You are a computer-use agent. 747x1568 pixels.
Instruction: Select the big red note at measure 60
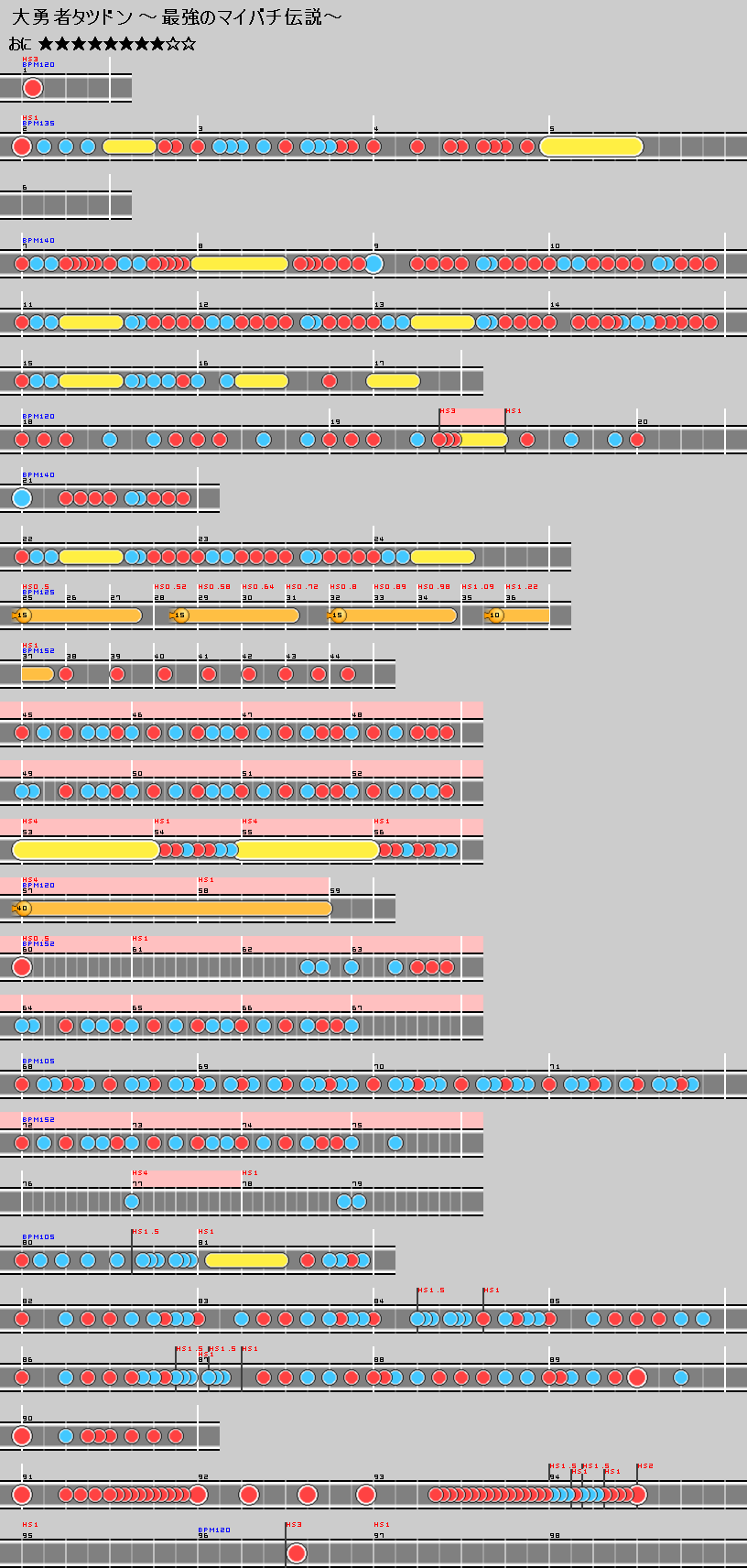[22, 967]
